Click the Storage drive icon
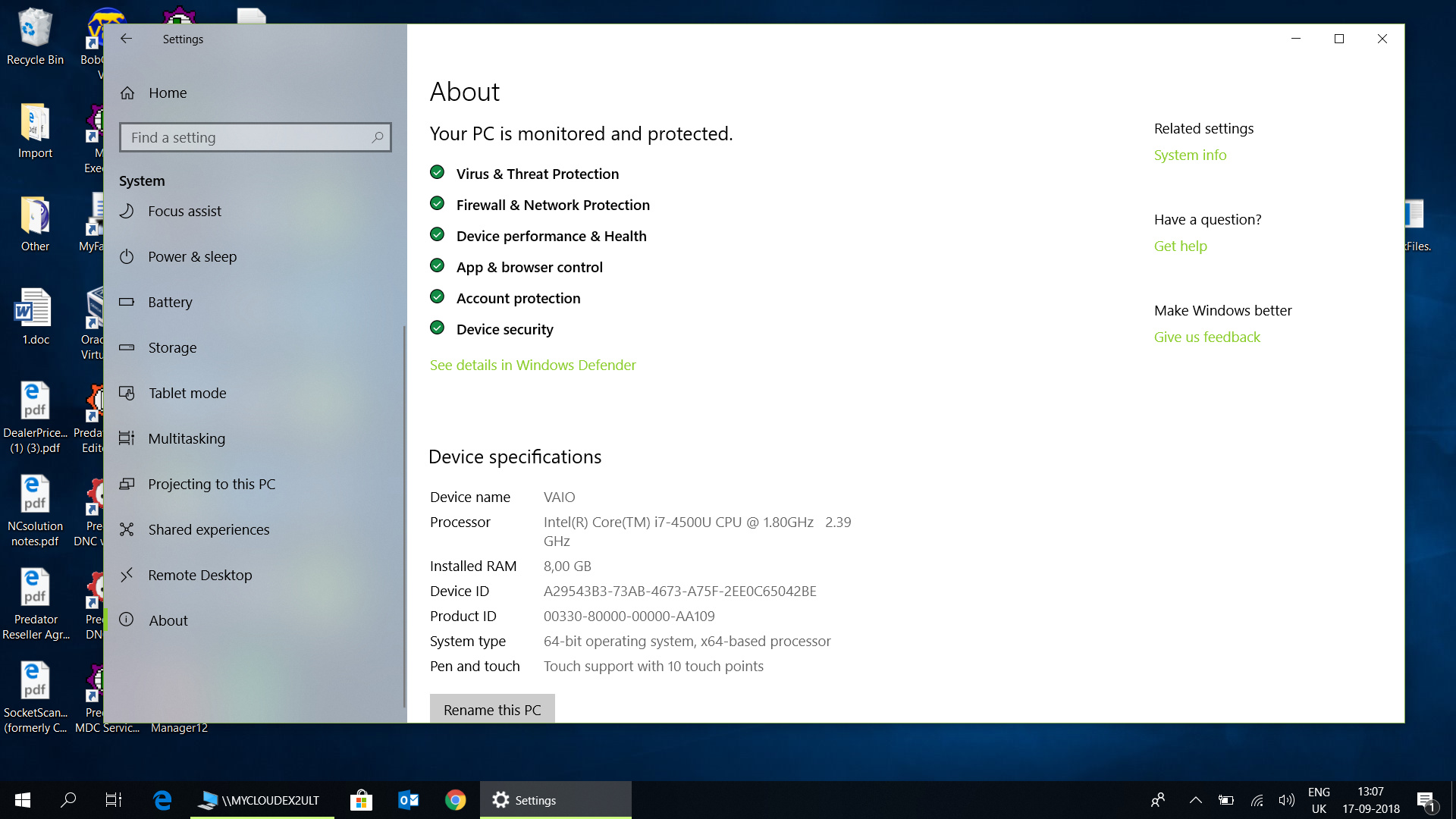The height and width of the screenshot is (819, 1456). [x=127, y=347]
